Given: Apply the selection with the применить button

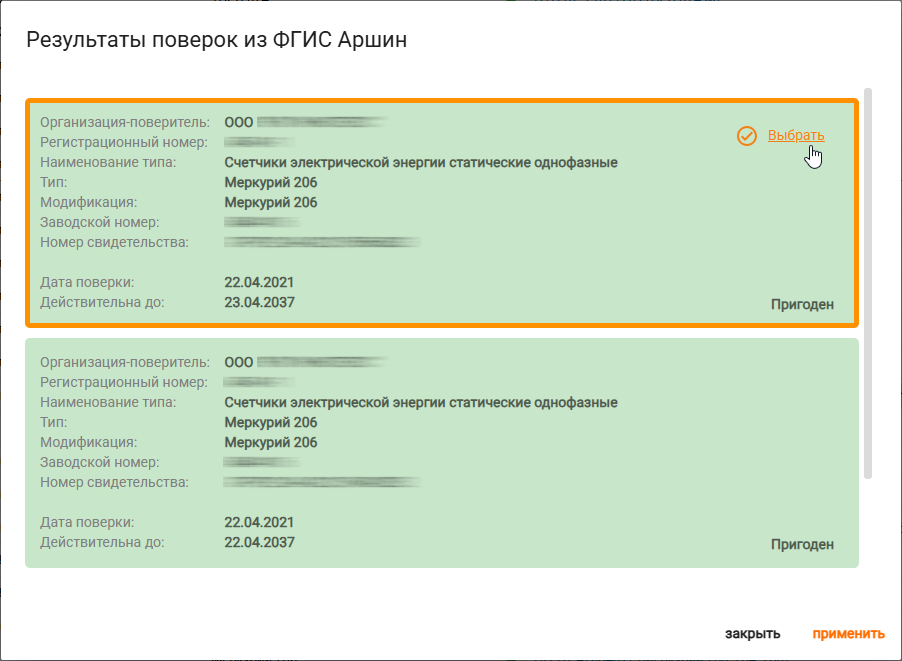Looking at the screenshot, I should (x=849, y=633).
